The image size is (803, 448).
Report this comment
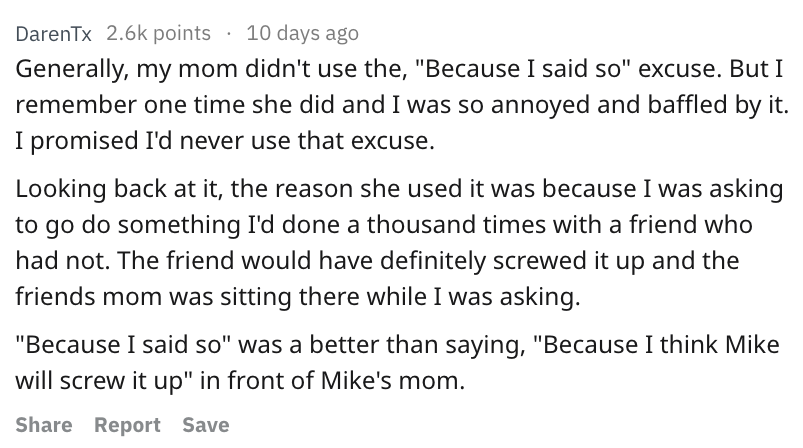pyautogui.click(x=128, y=425)
